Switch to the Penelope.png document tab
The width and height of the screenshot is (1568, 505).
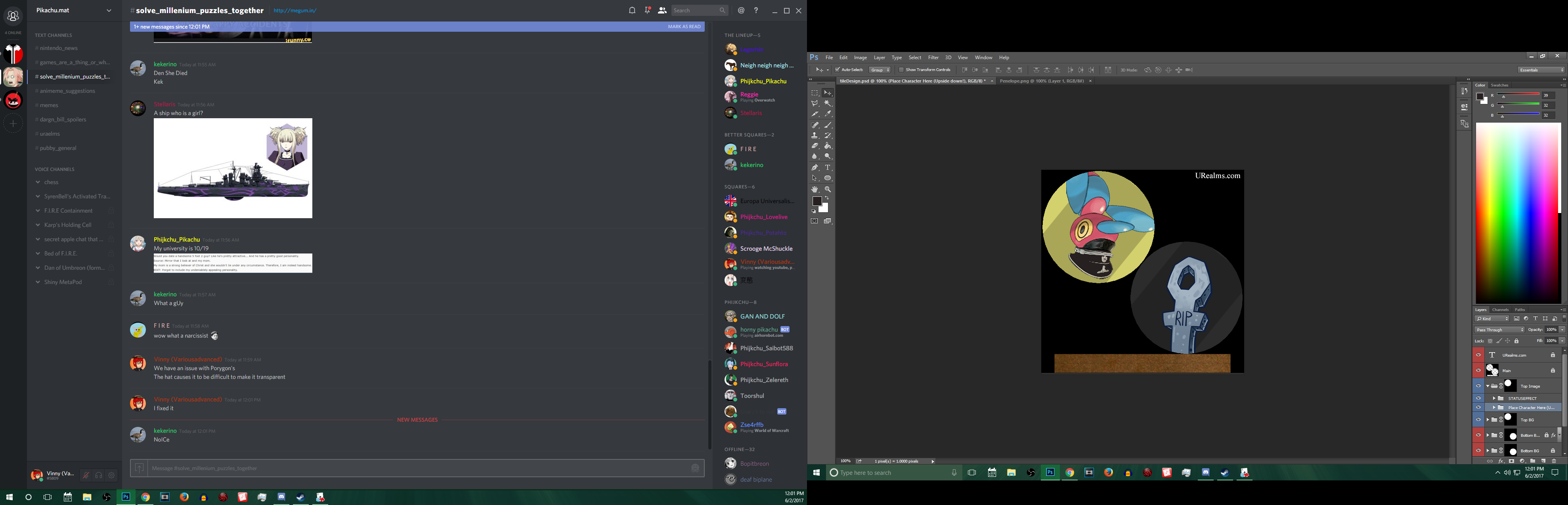pos(1042,81)
